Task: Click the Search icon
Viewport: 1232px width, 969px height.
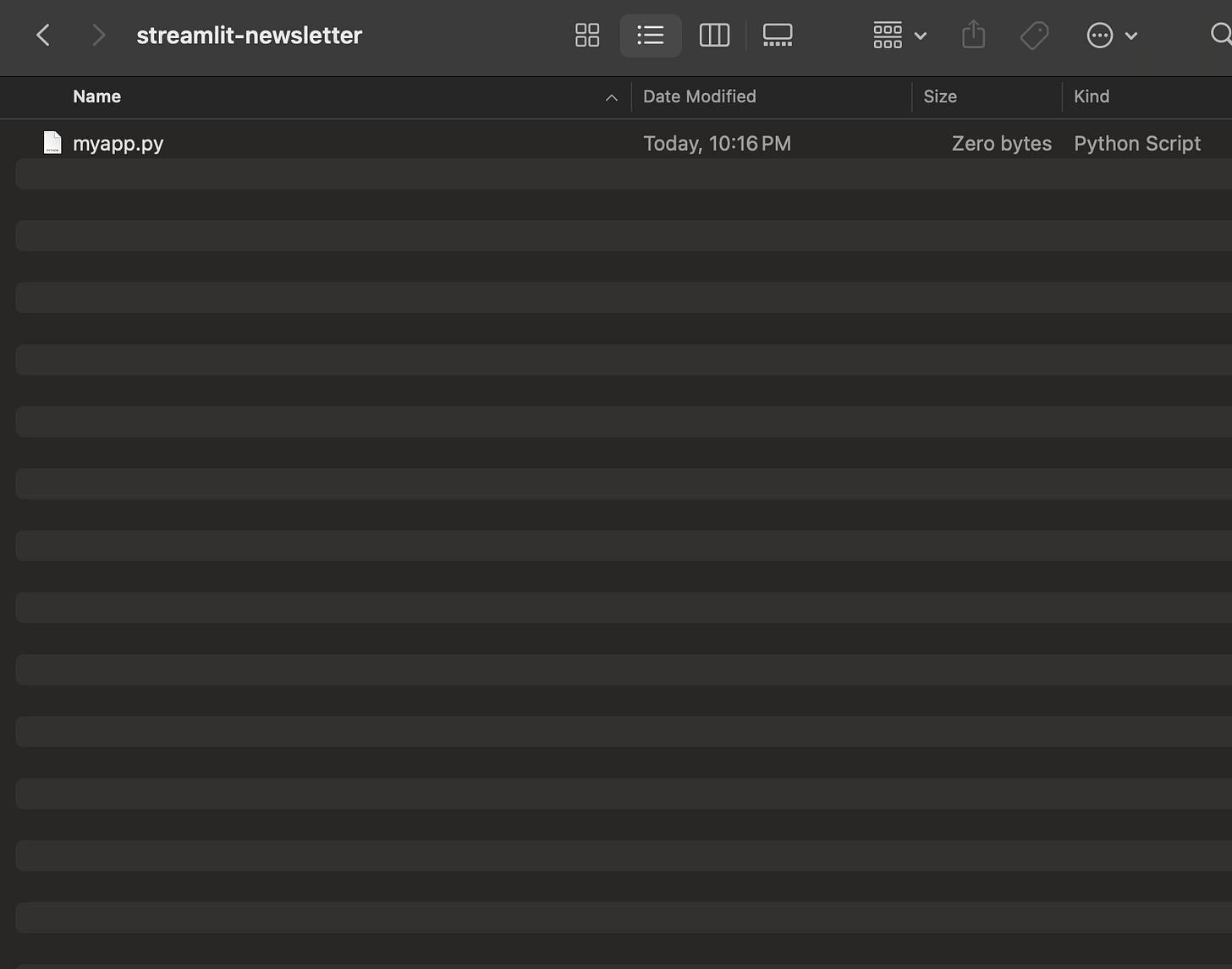Action: point(1221,35)
